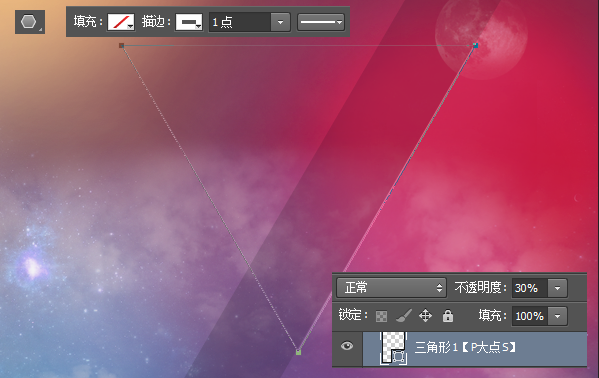Open the Fill (填充) color swatch
This screenshot has height=378, width=599.
point(121,22)
